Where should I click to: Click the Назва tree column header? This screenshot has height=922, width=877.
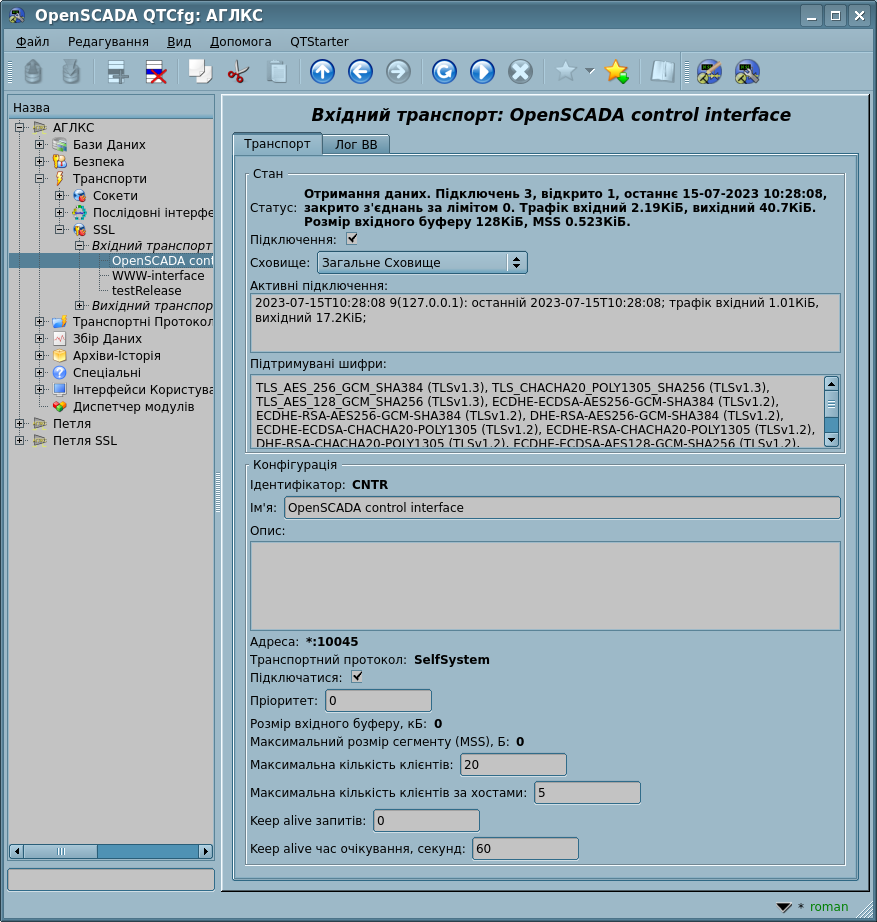[x=112, y=108]
